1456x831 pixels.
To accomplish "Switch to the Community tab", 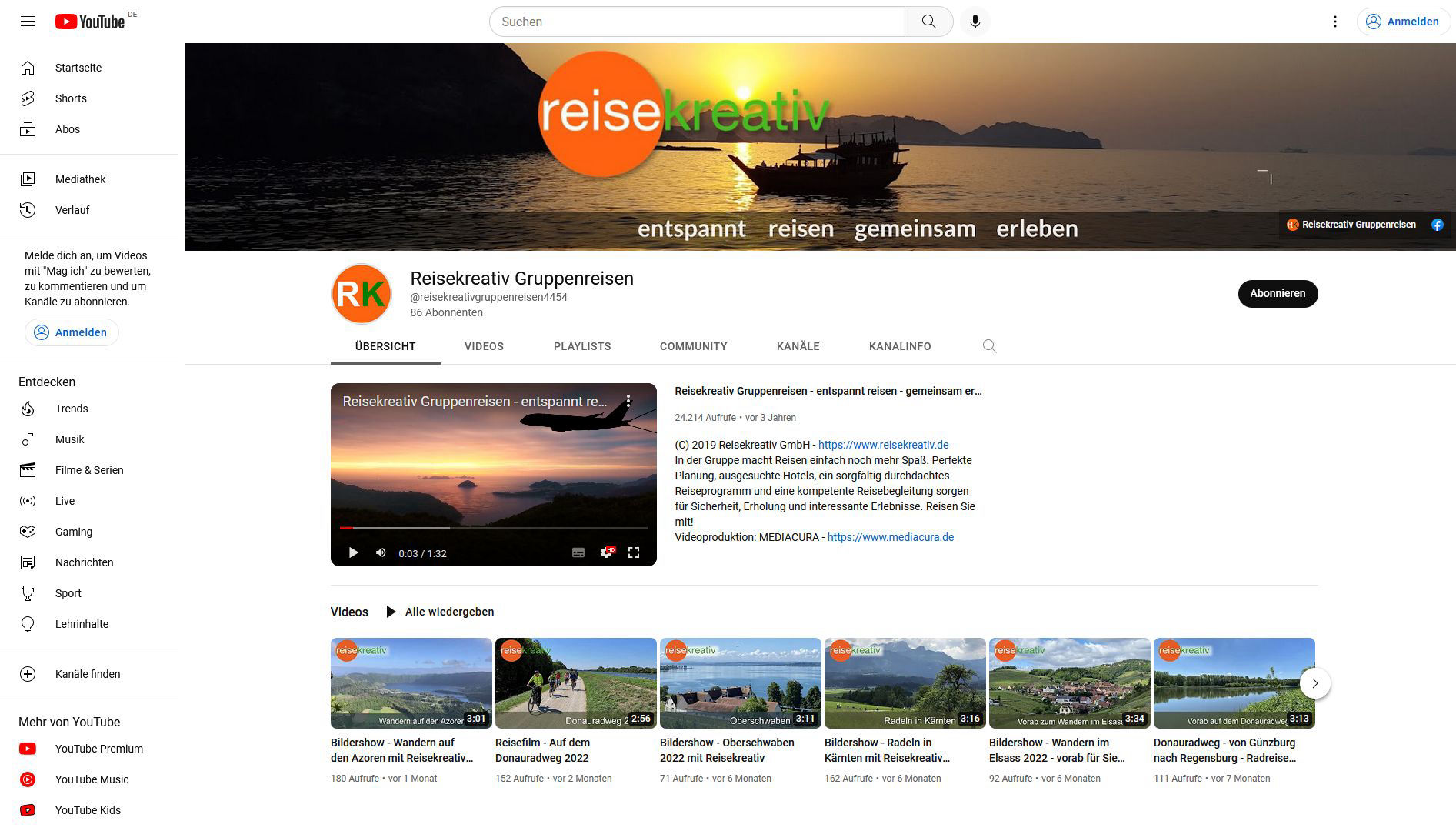I will click(693, 346).
